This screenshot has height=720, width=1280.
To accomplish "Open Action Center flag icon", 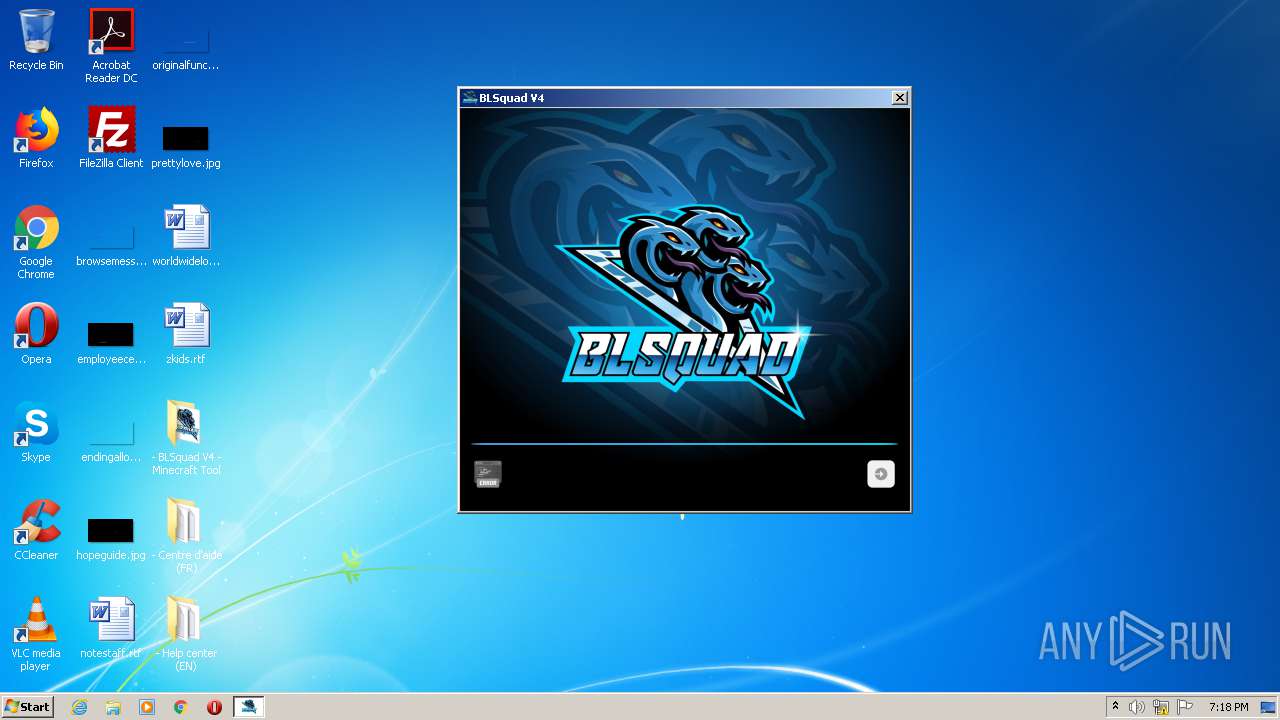I will 1185,707.
